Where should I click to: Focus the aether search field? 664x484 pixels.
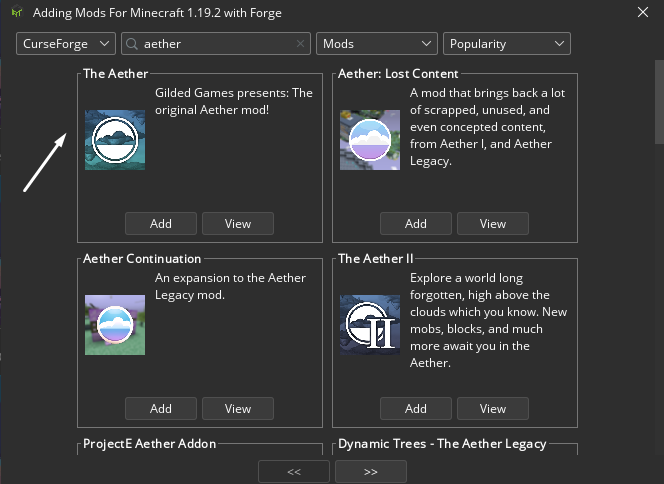point(216,44)
